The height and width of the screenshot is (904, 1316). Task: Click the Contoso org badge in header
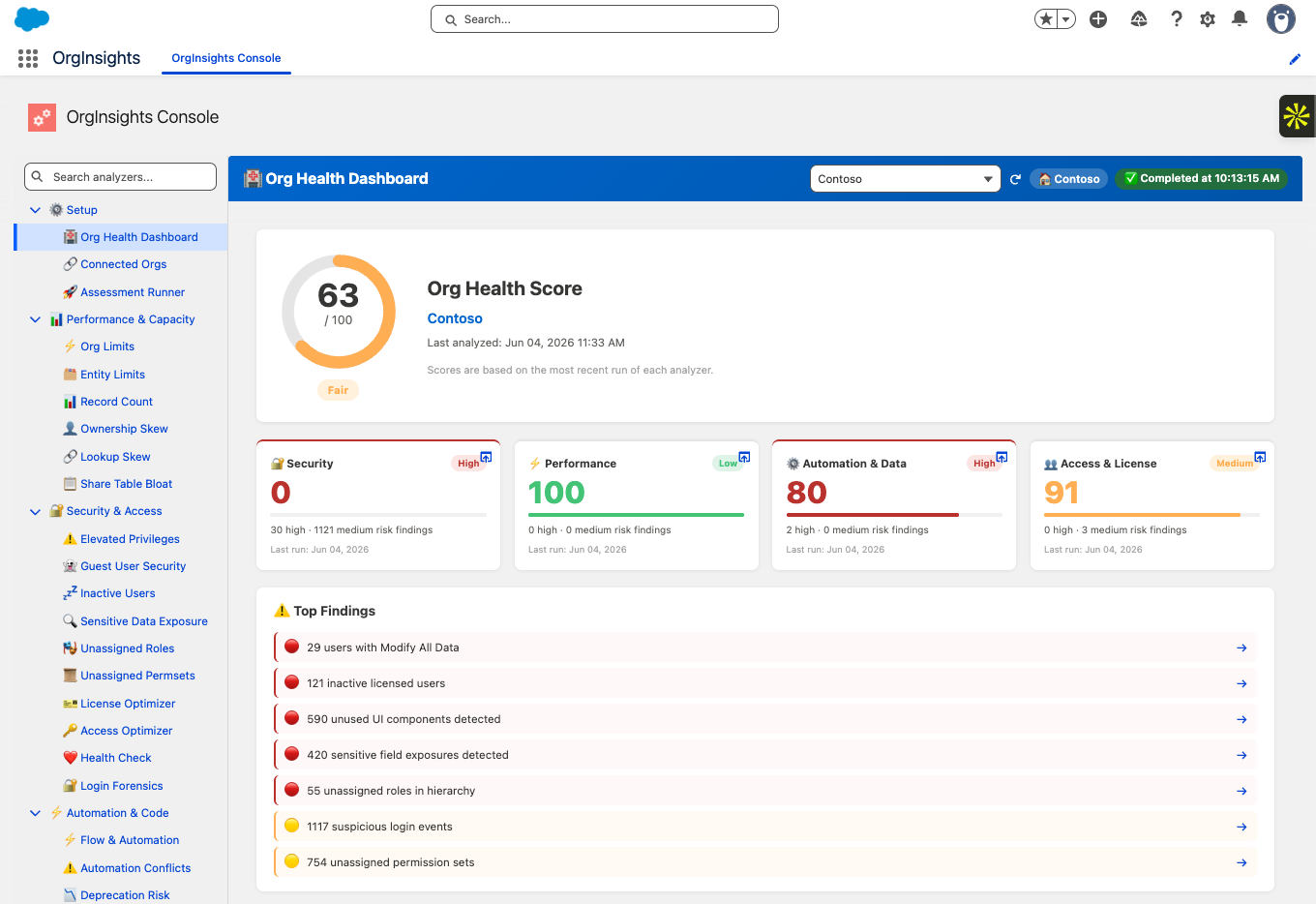[x=1069, y=179]
